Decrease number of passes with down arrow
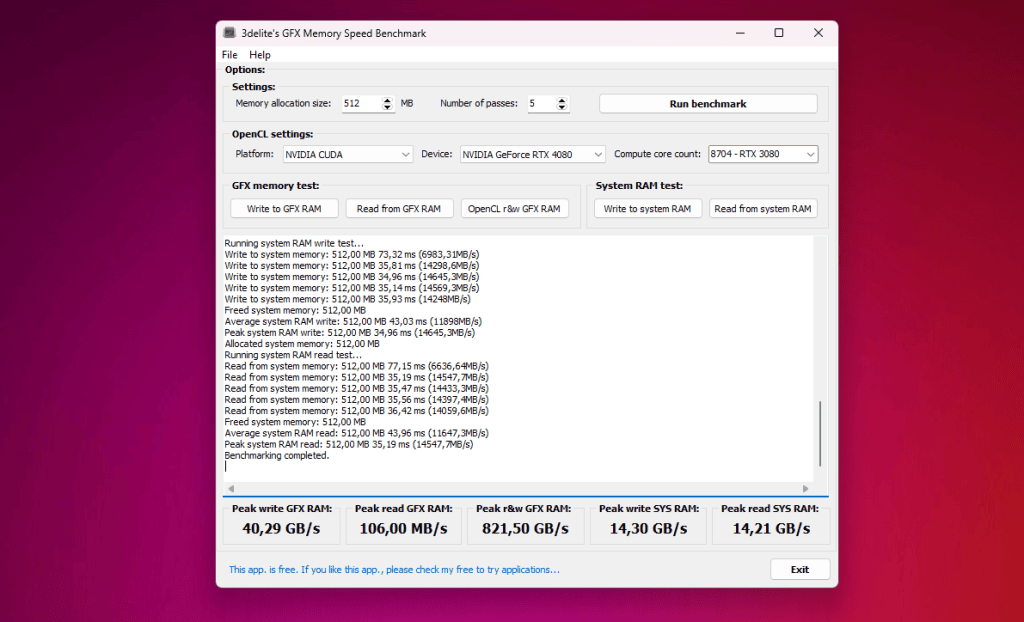Image resolution: width=1024 pixels, height=622 pixels. 562,108
